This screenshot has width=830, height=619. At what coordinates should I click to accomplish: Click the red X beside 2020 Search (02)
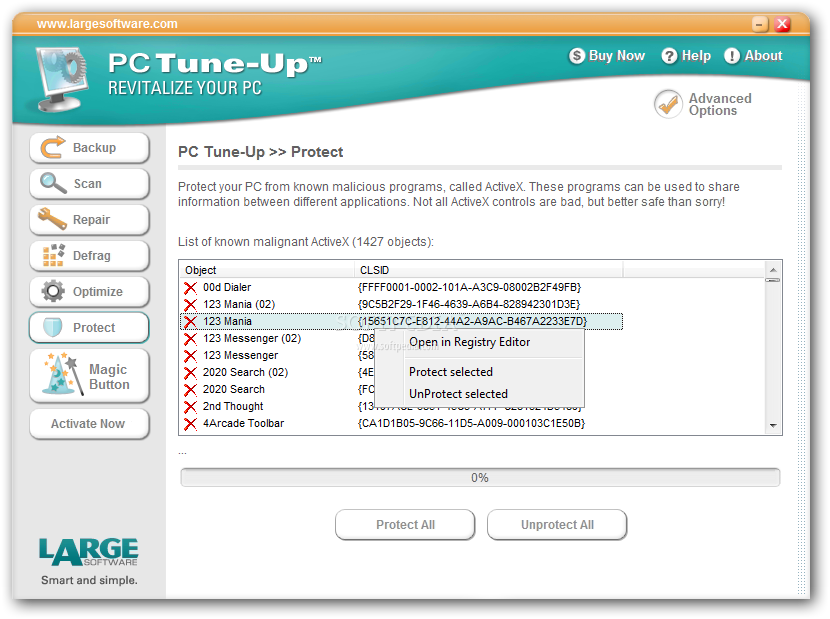click(190, 372)
